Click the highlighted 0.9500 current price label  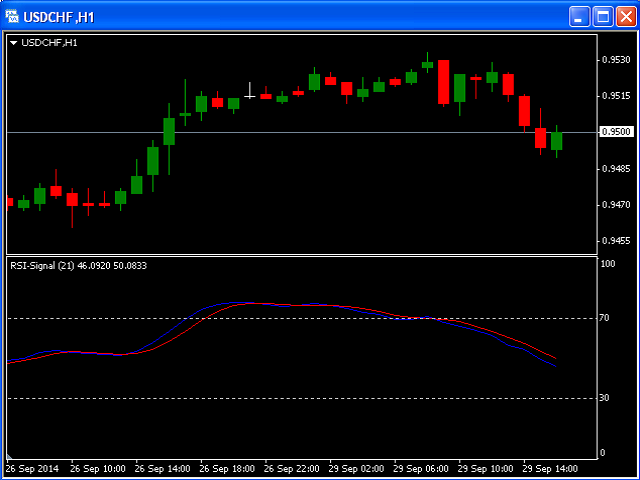click(x=616, y=132)
